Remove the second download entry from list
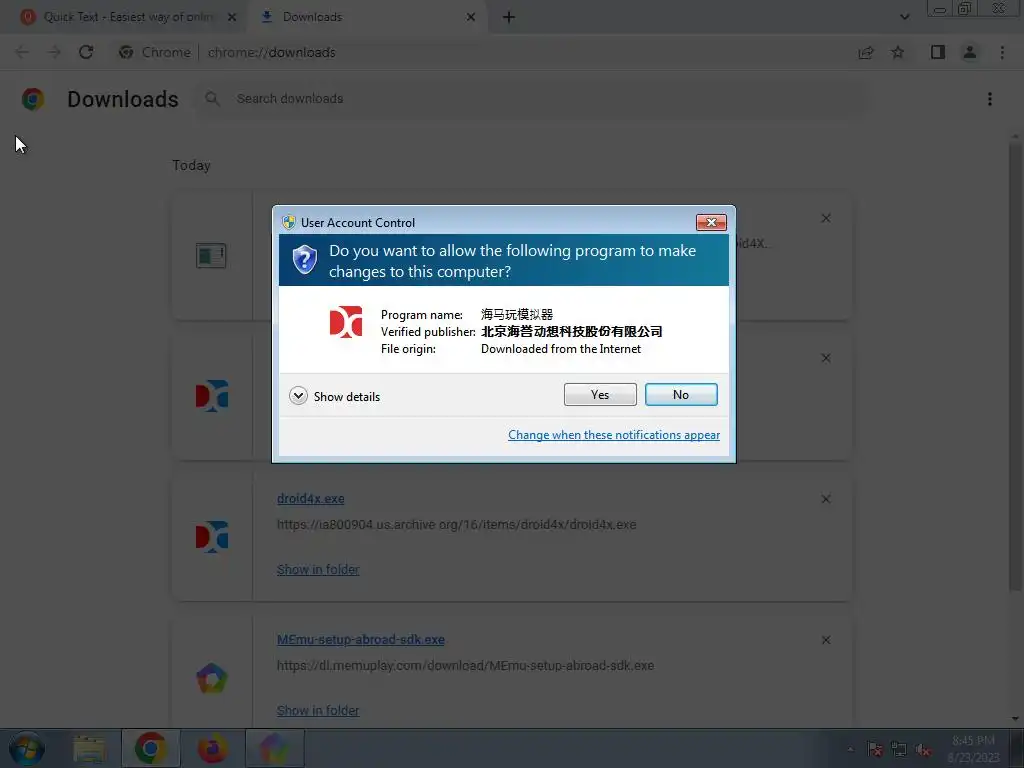The height and width of the screenshot is (768, 1024). pos(825,358)
